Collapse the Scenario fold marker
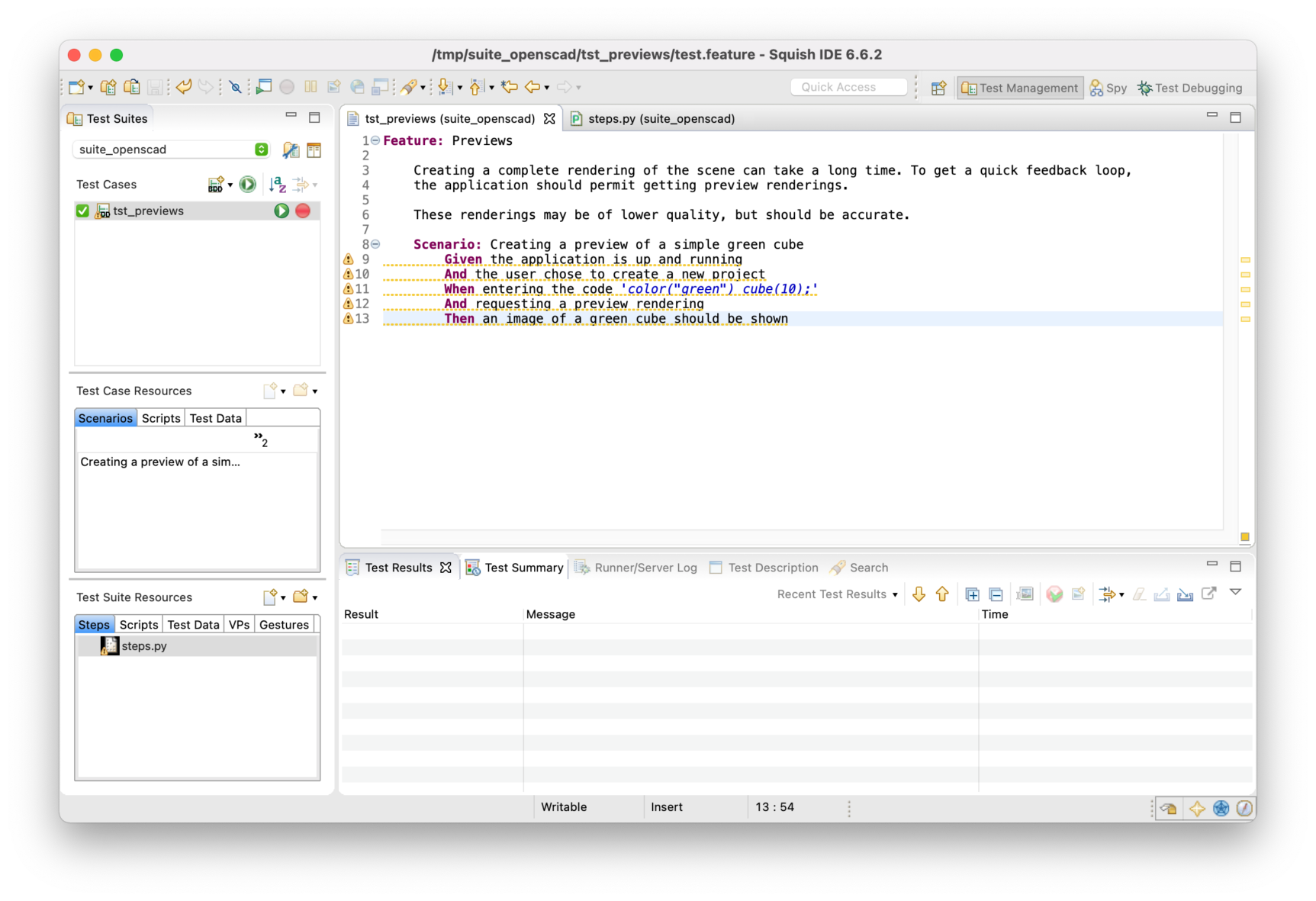This screenshot has width=1316, height=901. pyautogui.click(x=375, y=244)
